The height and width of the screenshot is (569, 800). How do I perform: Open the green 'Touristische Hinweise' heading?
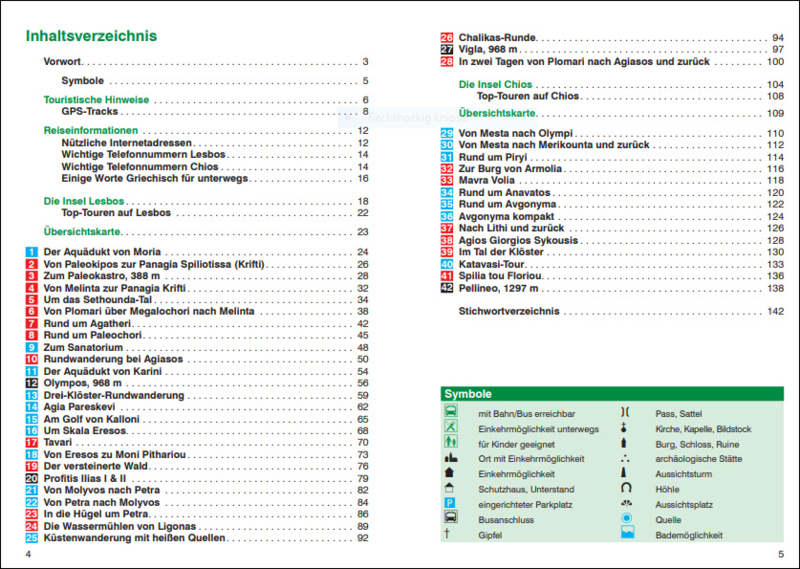206,100
